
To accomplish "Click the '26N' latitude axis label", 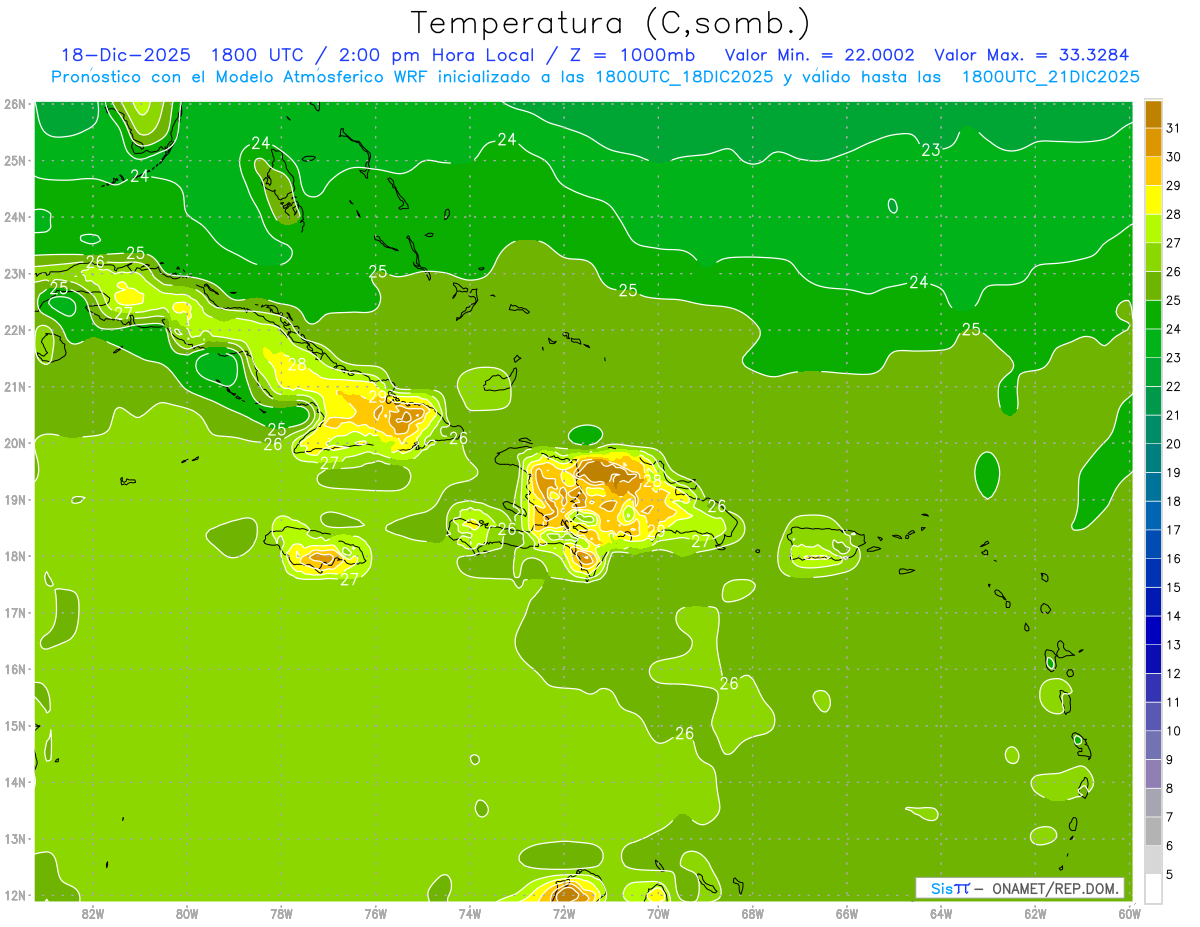I will [x=15, y=103].
